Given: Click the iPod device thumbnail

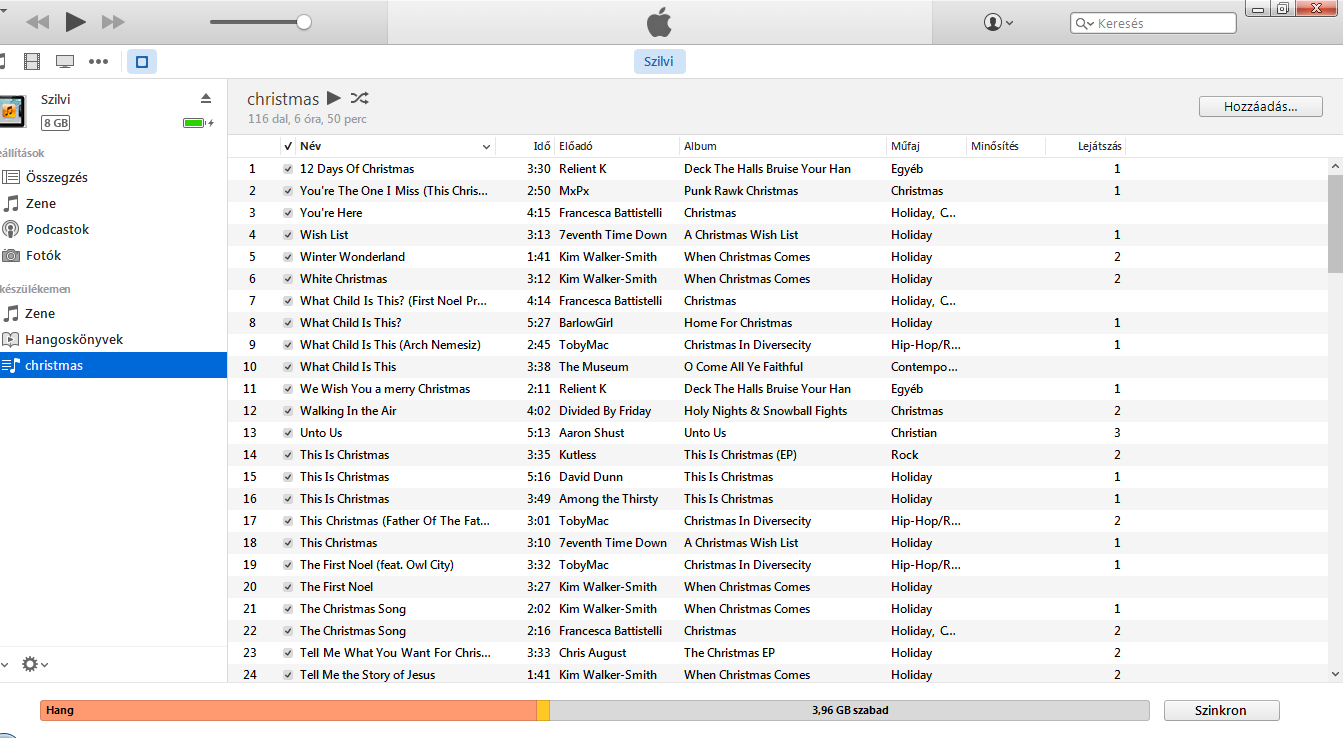Looking at the screenshot, I should (12, 112).
